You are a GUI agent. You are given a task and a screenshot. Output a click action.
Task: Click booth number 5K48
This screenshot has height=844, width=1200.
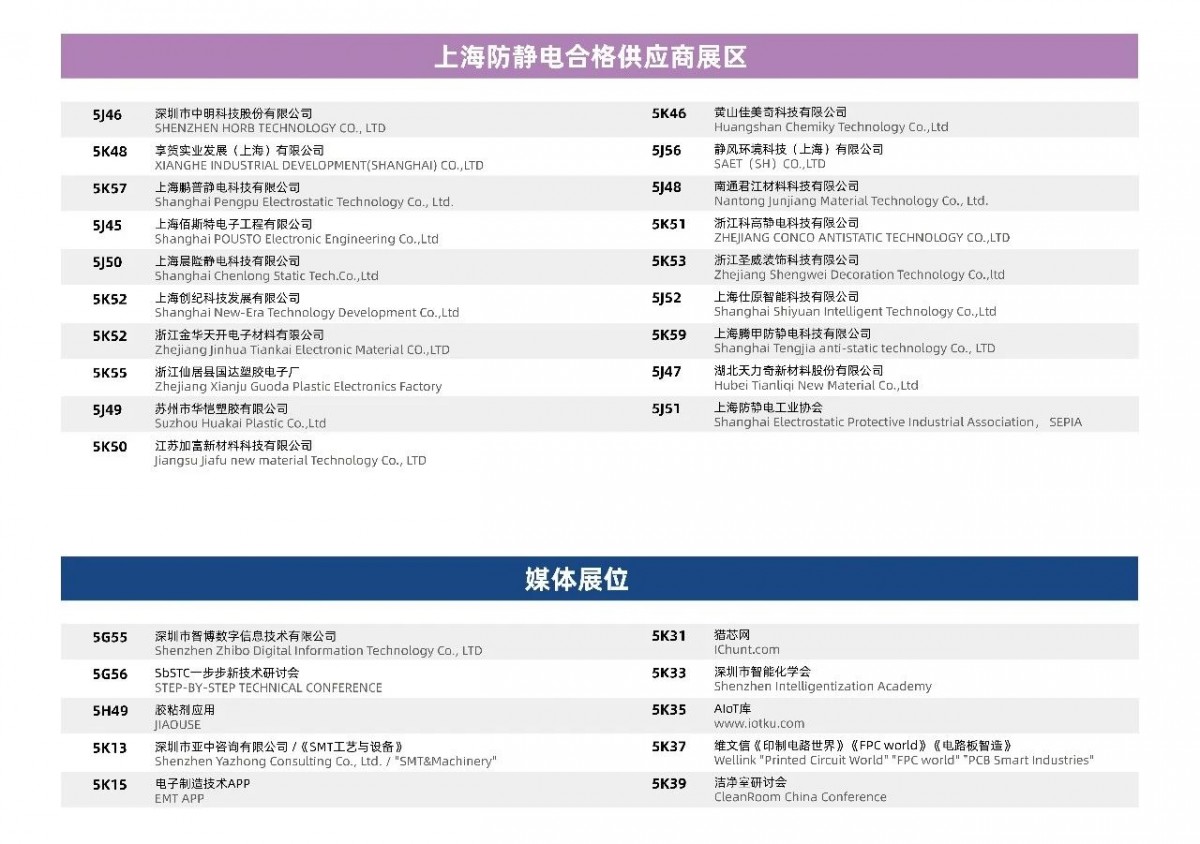click(110, 152)
